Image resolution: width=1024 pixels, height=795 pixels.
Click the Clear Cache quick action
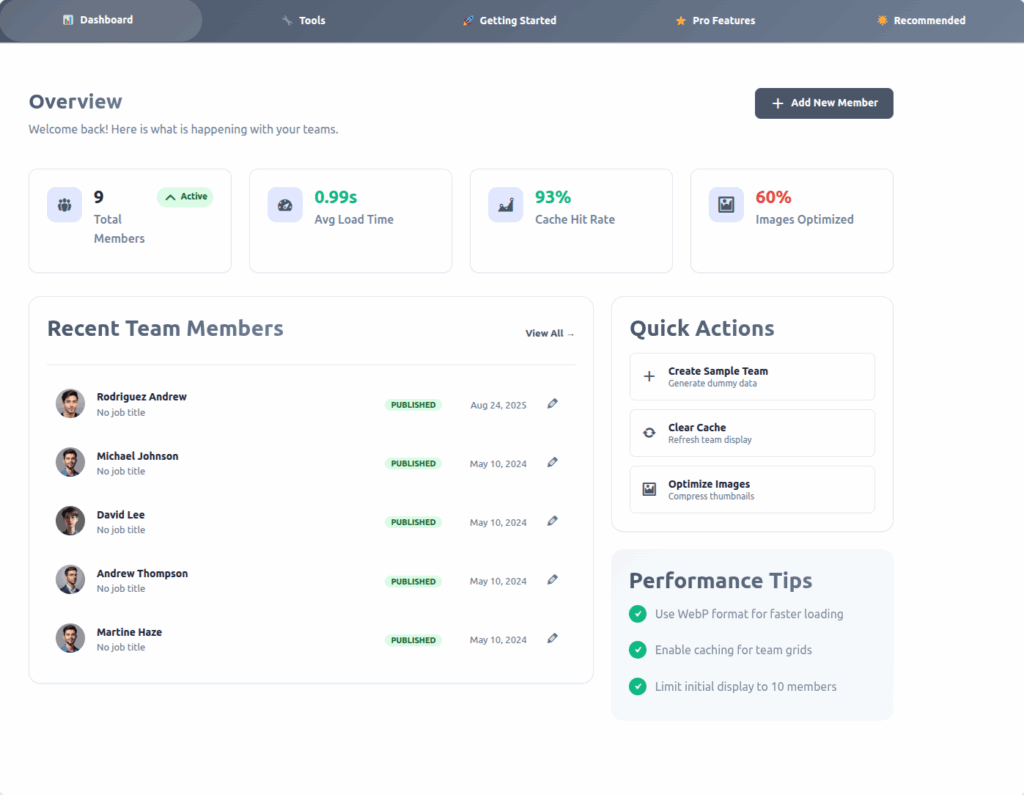click(752, 433)
